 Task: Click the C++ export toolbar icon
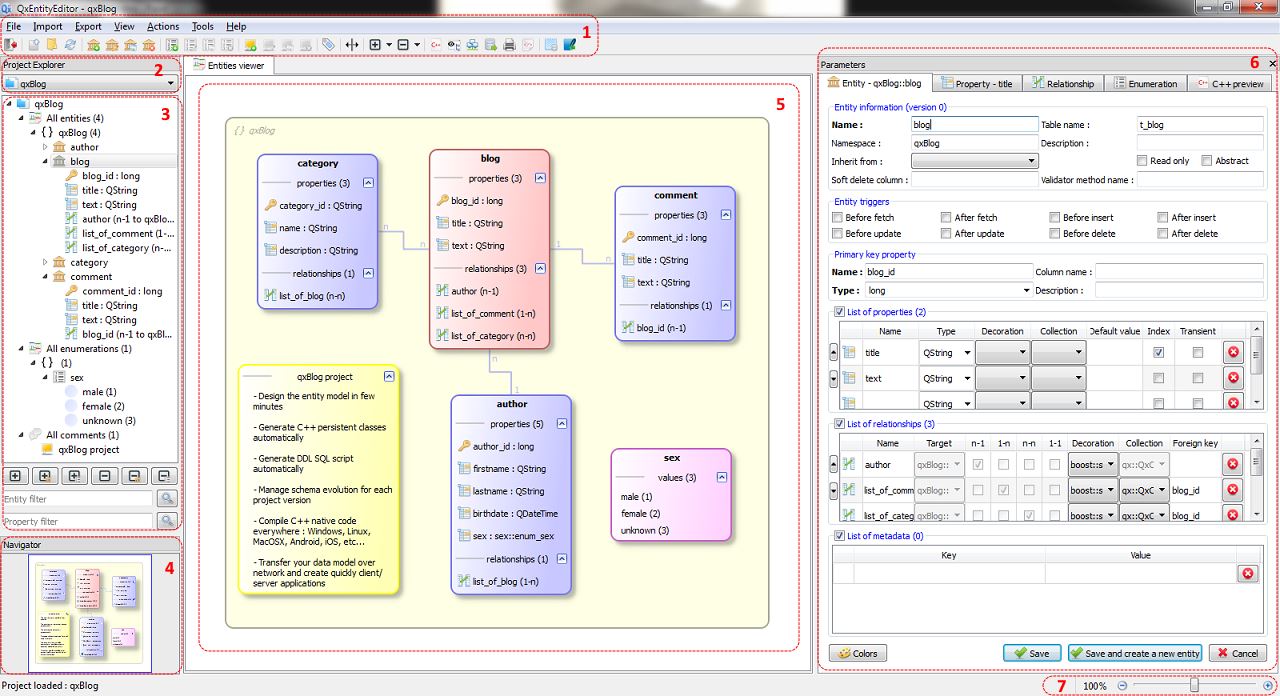tap(435, 45)
